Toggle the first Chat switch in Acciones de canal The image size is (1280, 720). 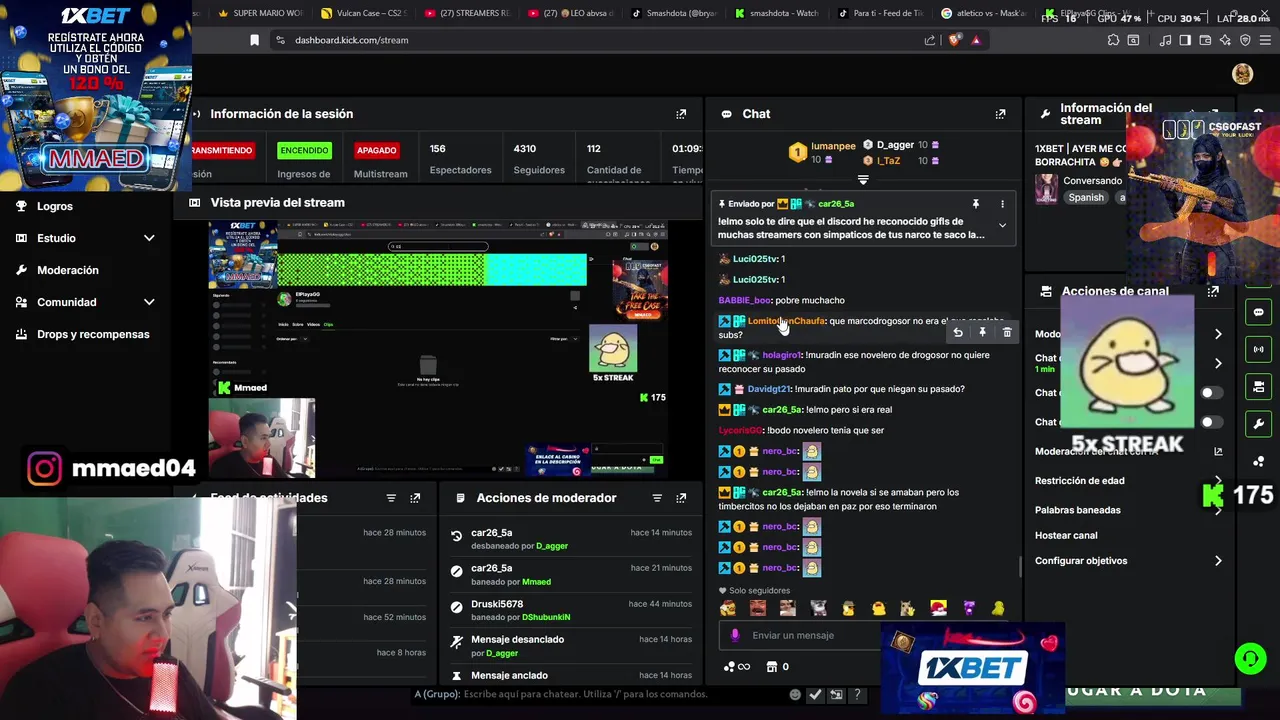click(1212, 393)
